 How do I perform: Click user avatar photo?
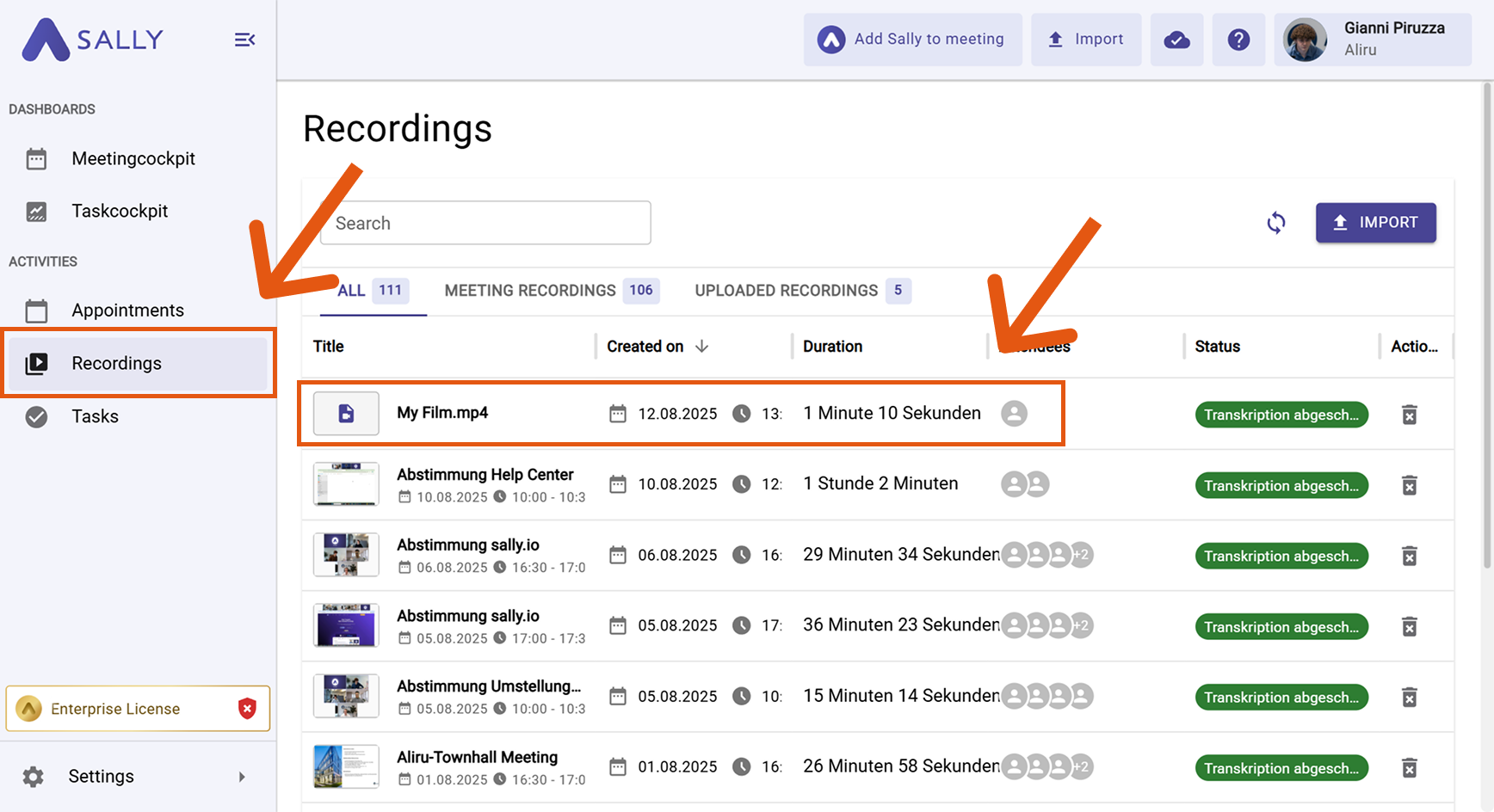click(x=1305, y=40)
